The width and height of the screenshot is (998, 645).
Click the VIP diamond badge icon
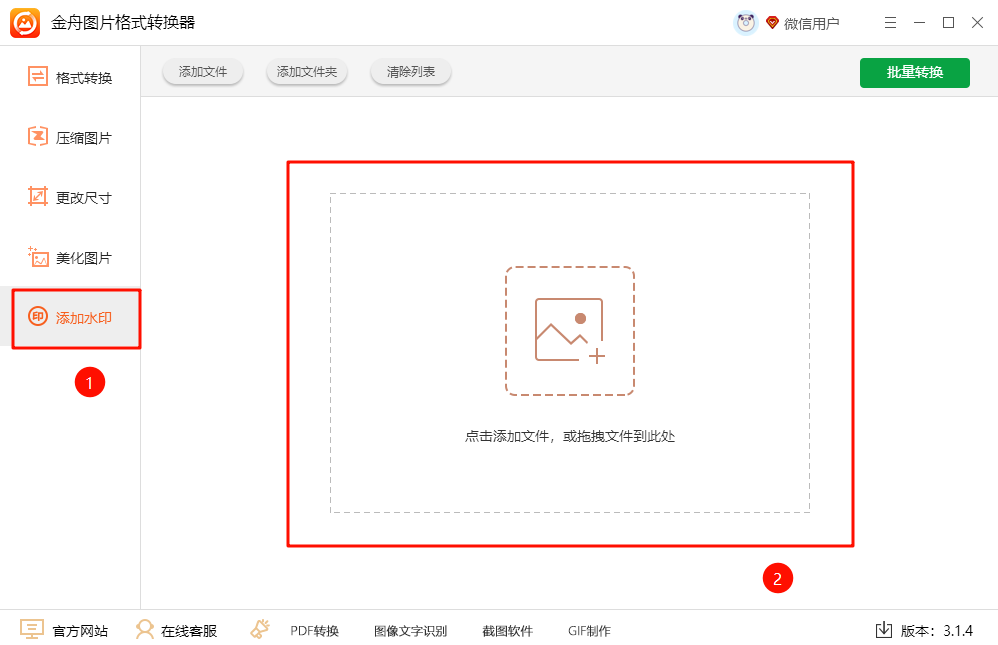point(772,23)
